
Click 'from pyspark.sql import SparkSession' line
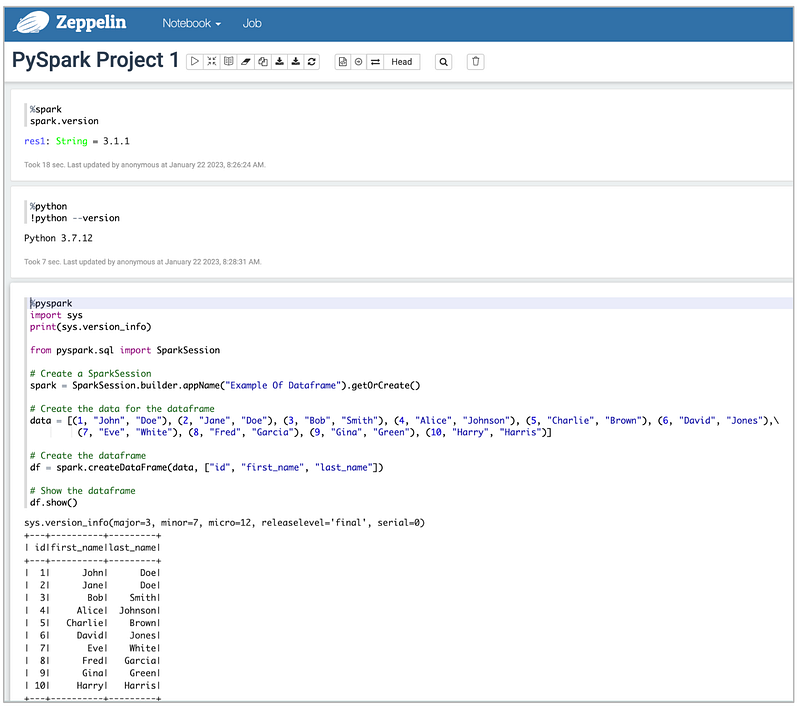[125, 350]
